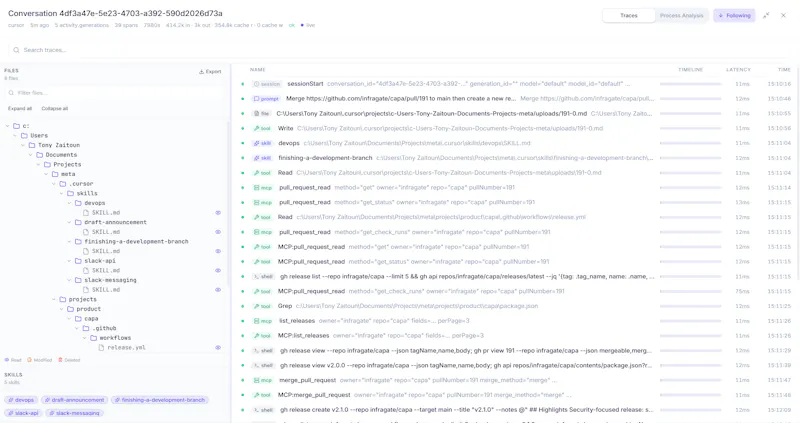Click the file badge on 191-0.md row

262,114
